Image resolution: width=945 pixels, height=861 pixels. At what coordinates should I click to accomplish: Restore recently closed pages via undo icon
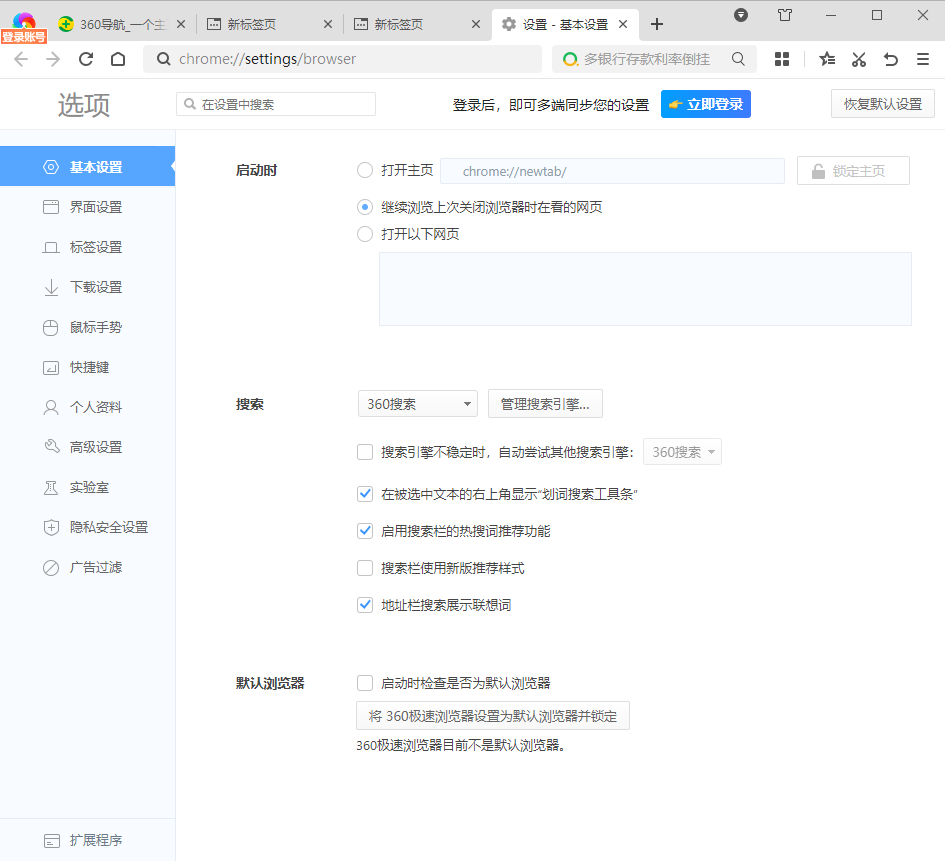[x=890, y=60]
